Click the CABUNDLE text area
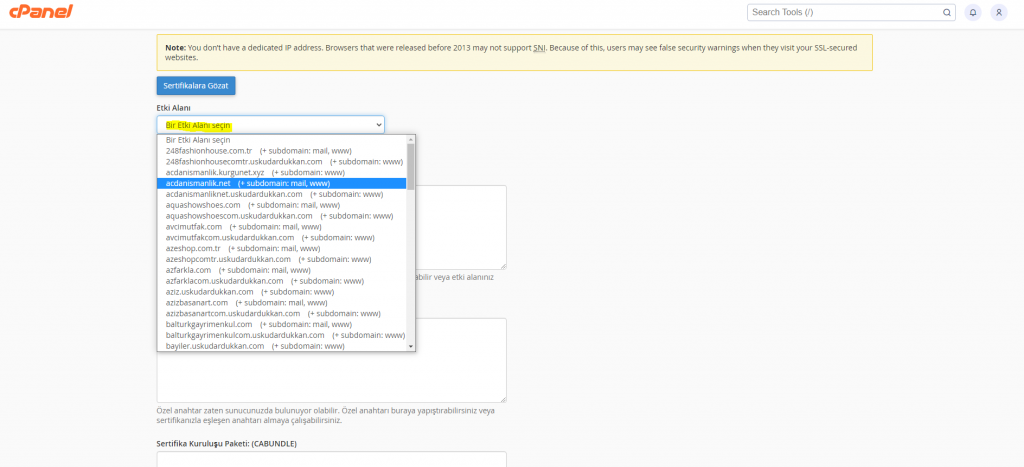The width and height of the screenshot is (1024, 467). (x=331, y=459)
